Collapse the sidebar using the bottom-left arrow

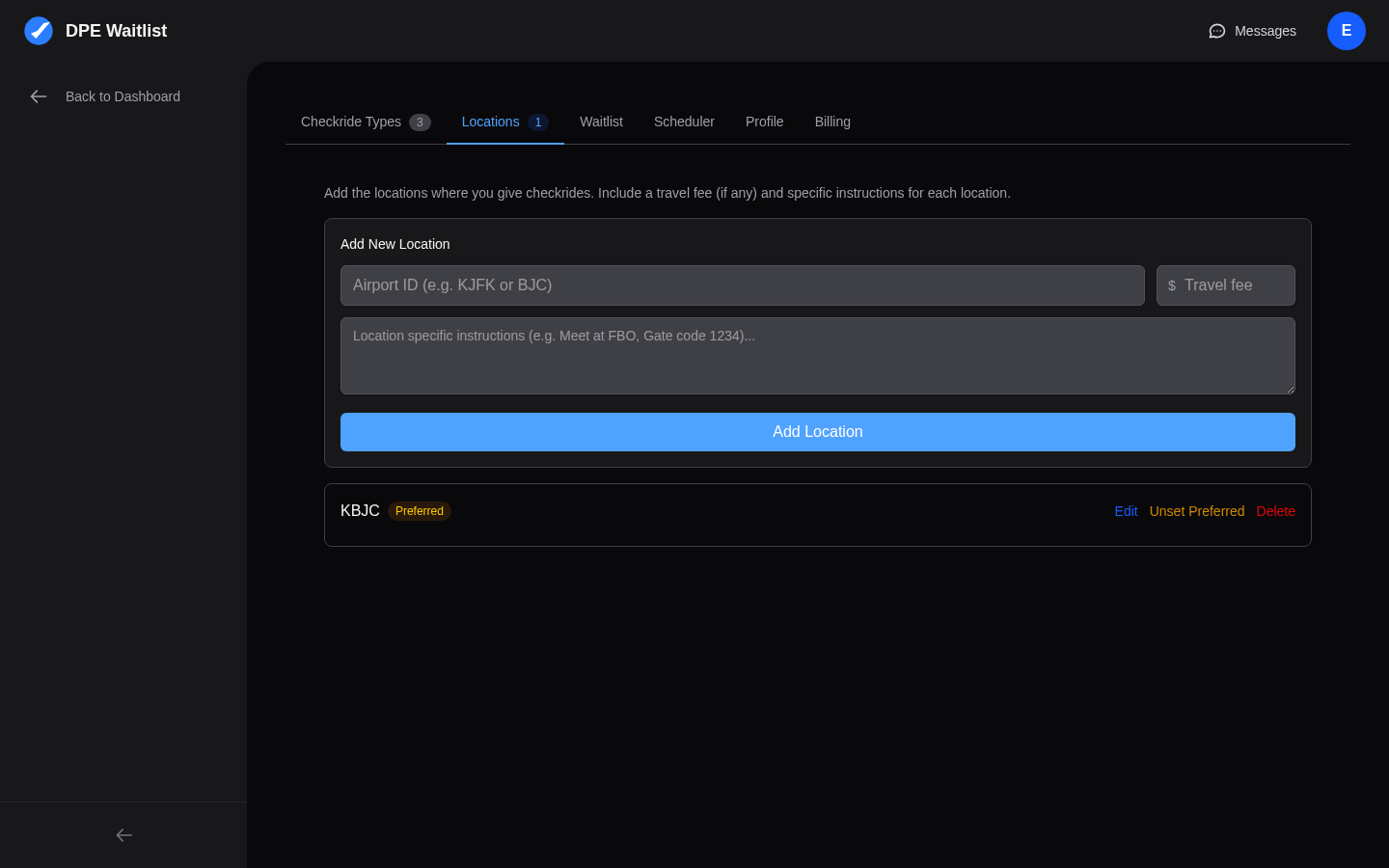coord(123,835)
